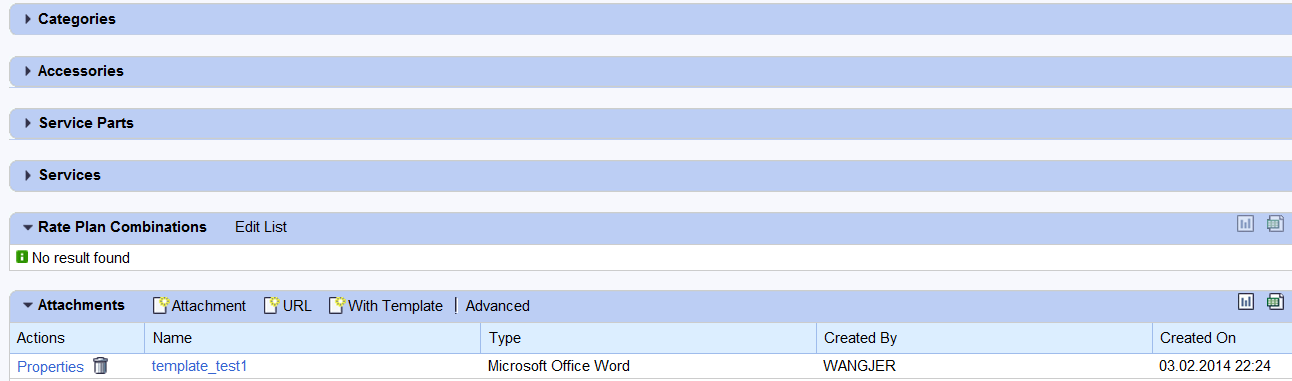Open chart view in Attachments header
The width and height of the screenshot is (1292, 381).
pos(1246,301)
